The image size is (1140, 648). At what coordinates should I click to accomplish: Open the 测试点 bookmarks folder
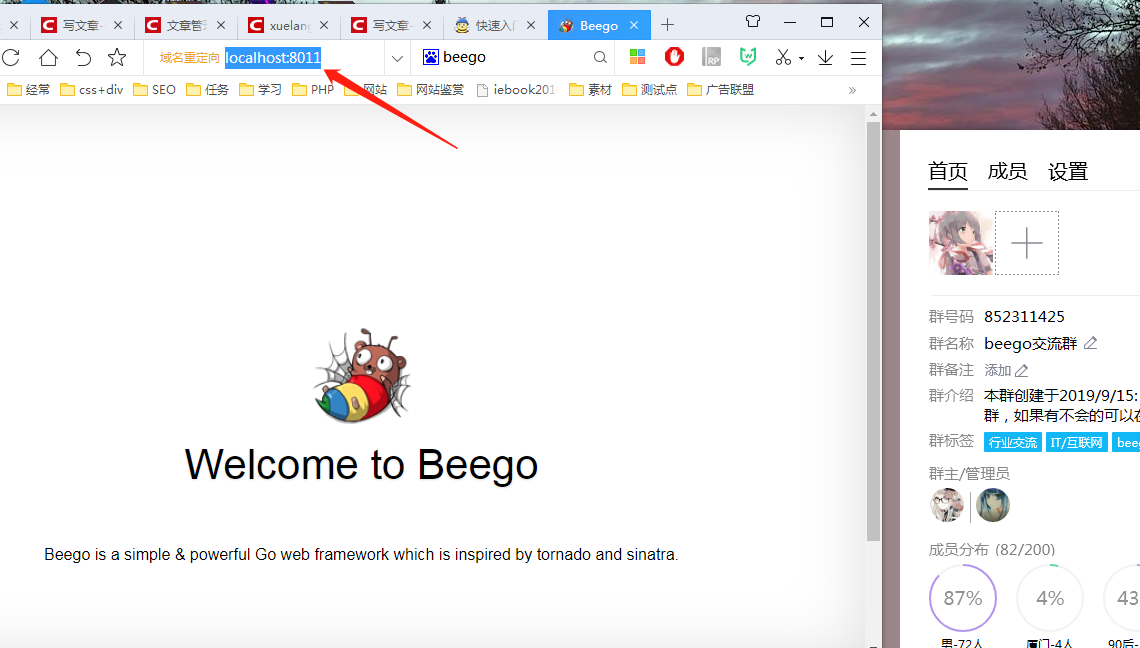650,89
